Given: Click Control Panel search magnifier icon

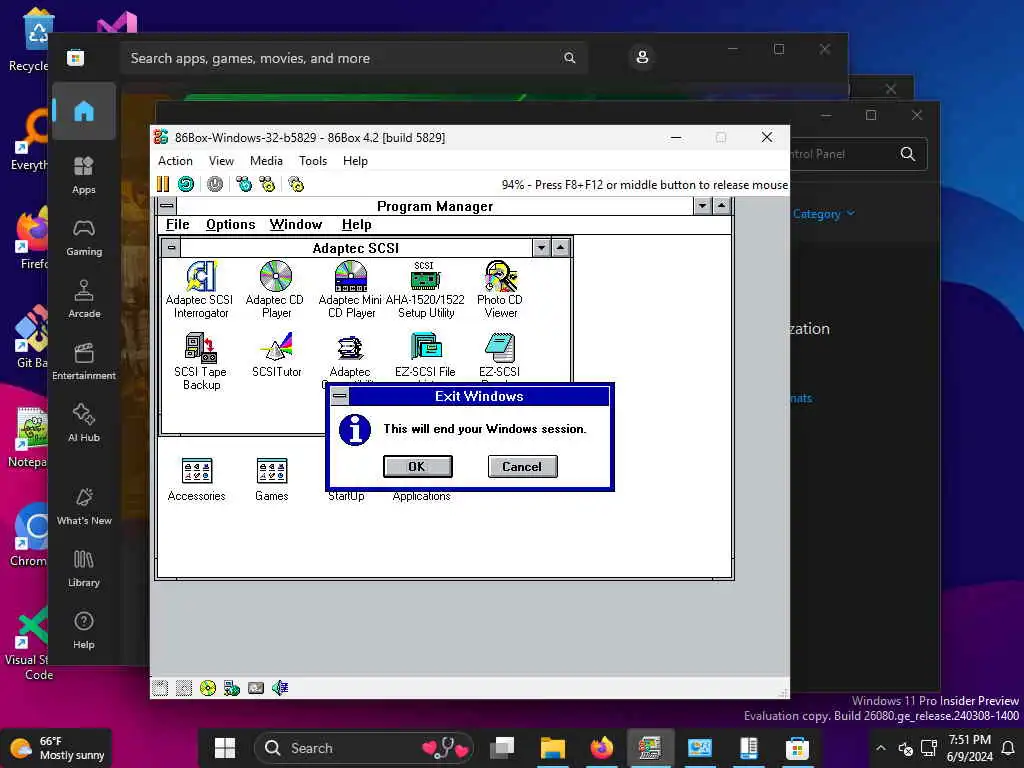Looking at the screenshot, I should click(x=908, y=153).
